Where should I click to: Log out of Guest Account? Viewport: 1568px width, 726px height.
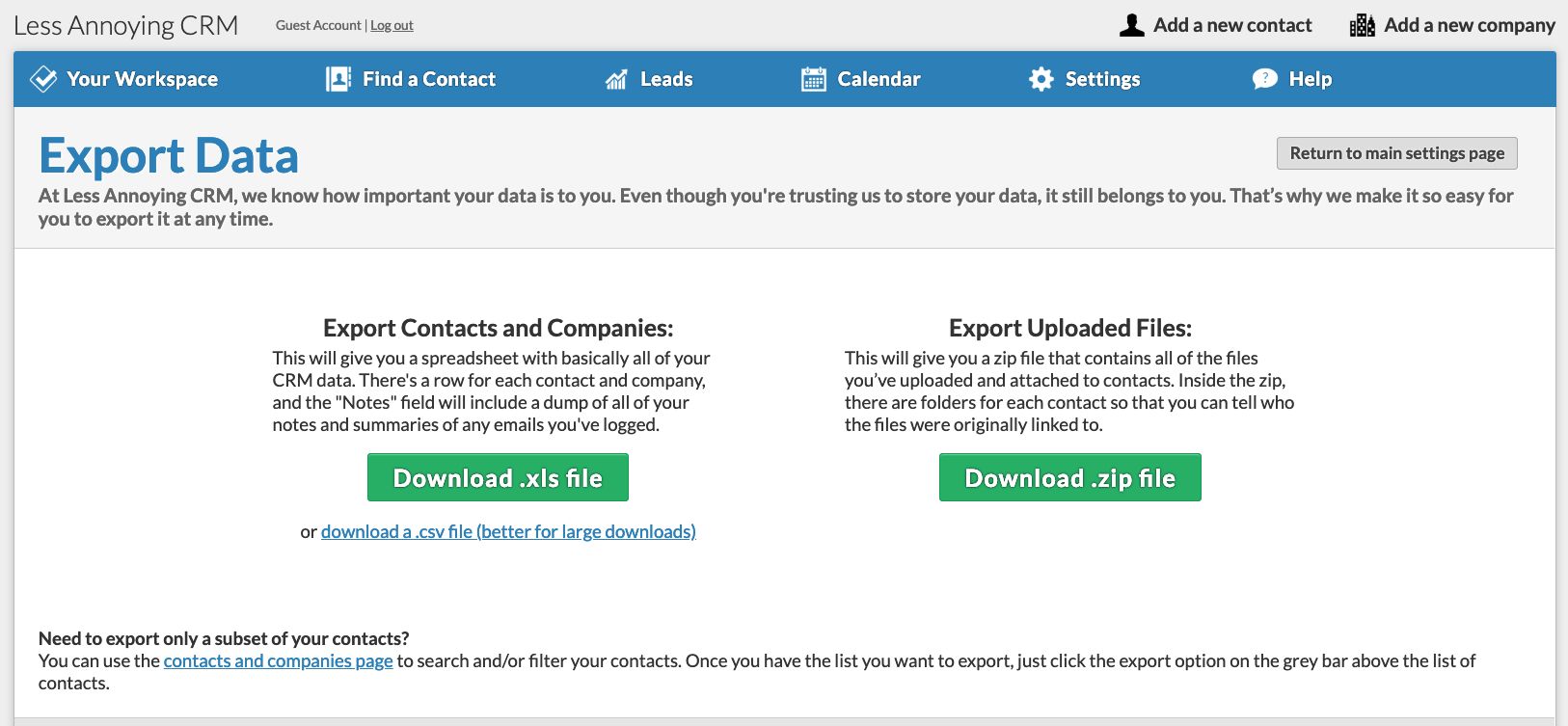(392, 25)
